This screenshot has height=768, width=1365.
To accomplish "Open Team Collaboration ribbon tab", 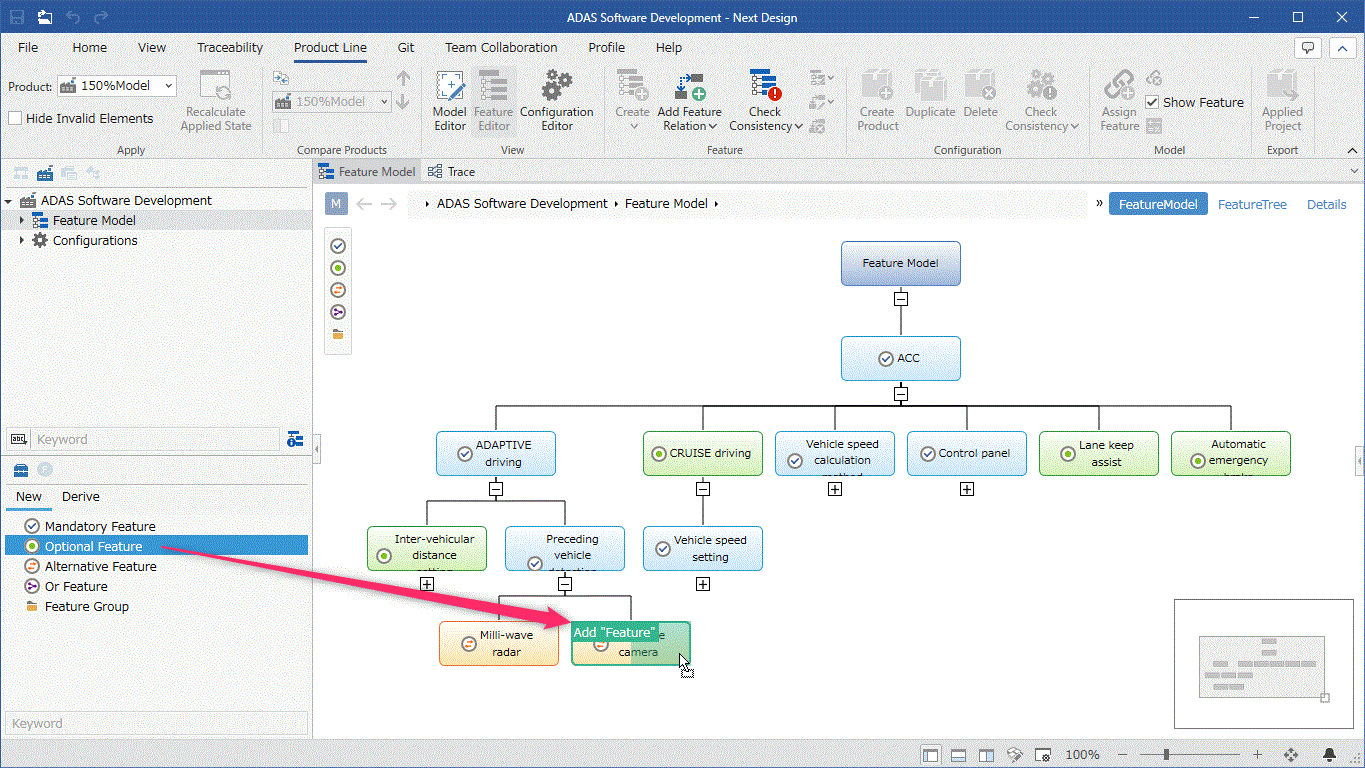I will pos(501,47).
